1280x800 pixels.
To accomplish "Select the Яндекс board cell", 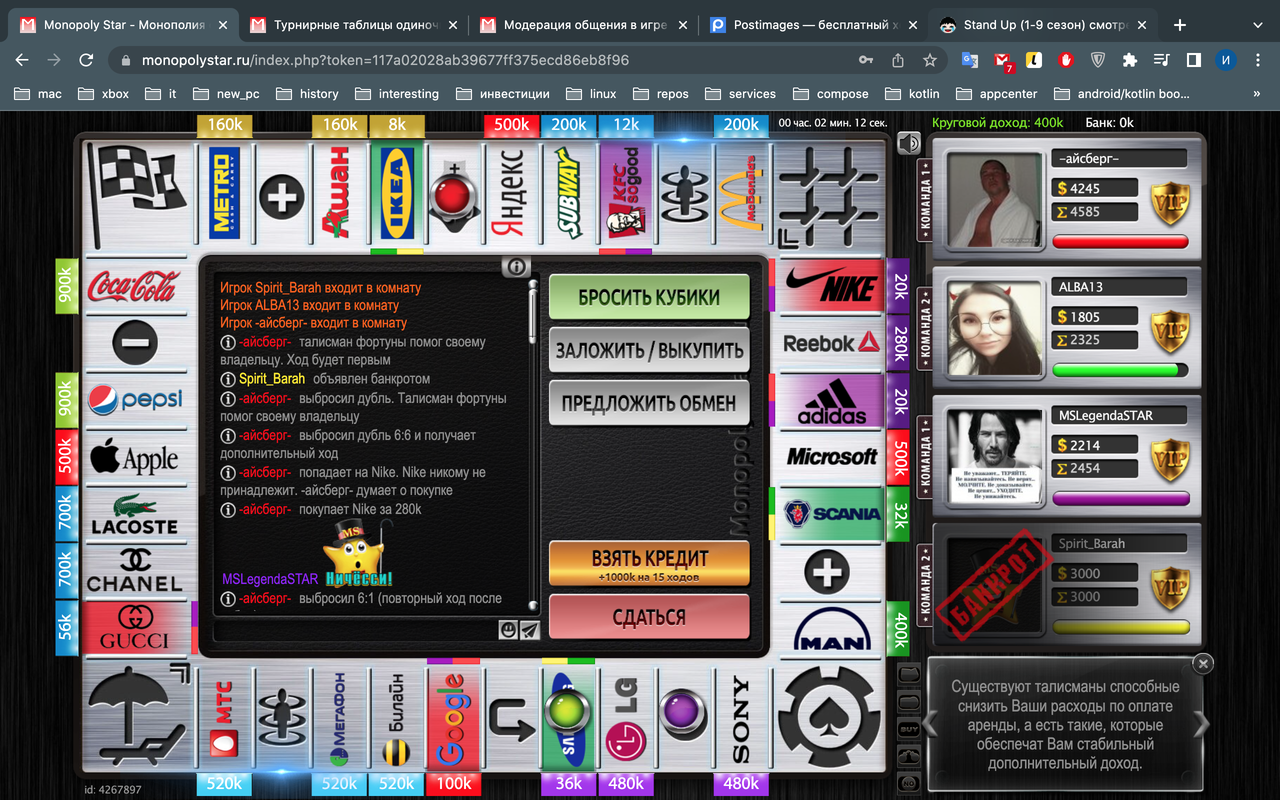I will [512, 194].
